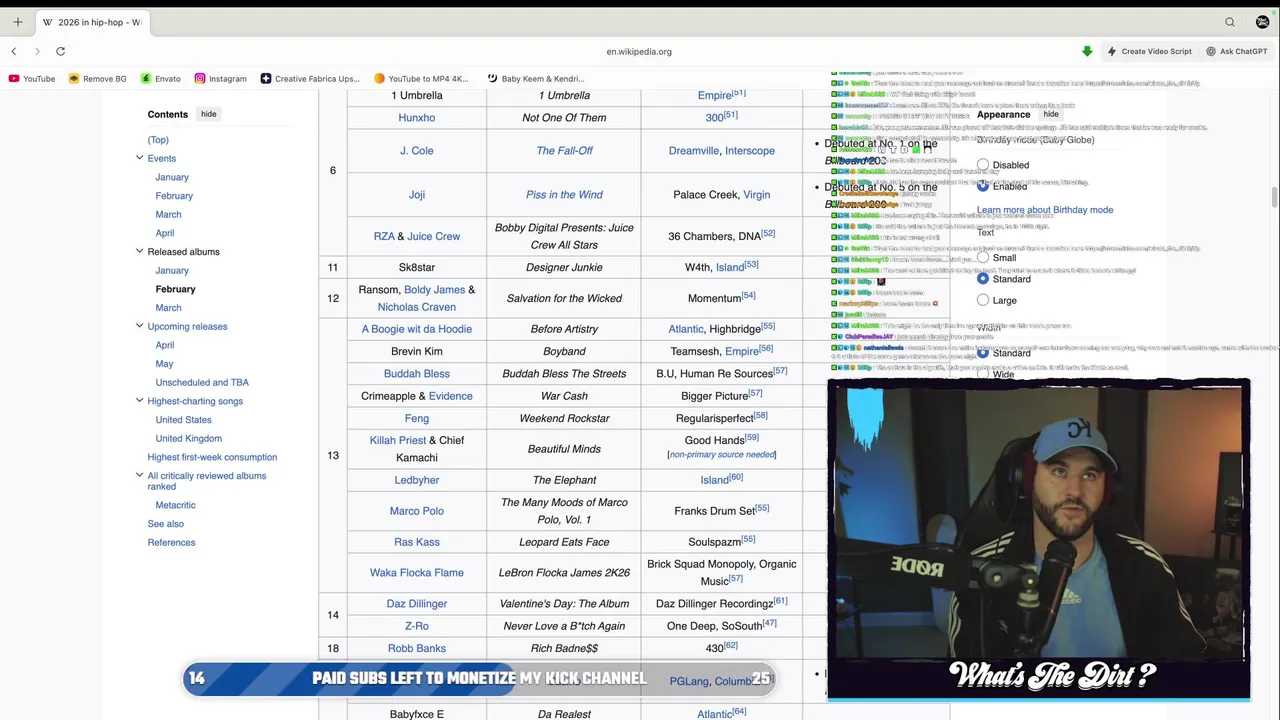Select Disabled for Birthday mode
This screenshot has height=720, width=1280.
coord(983,165)
